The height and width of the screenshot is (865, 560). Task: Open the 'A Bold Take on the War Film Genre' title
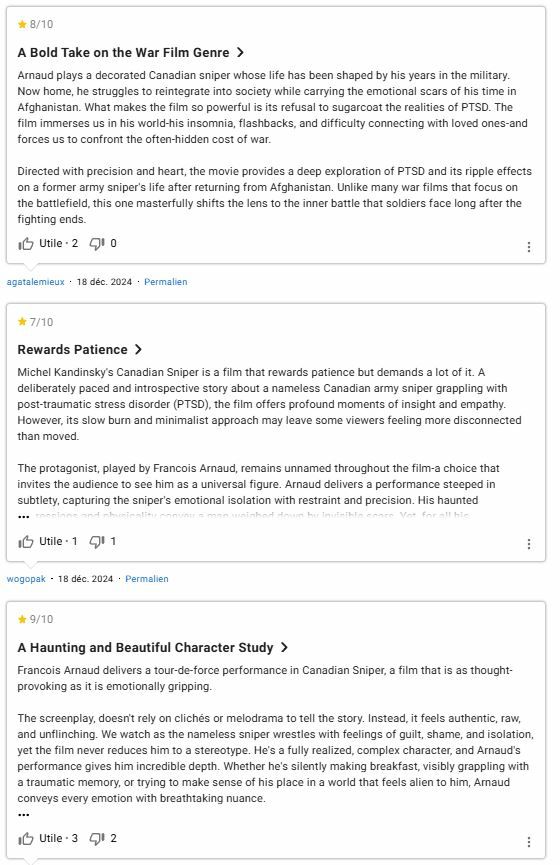tap(131, 52)
